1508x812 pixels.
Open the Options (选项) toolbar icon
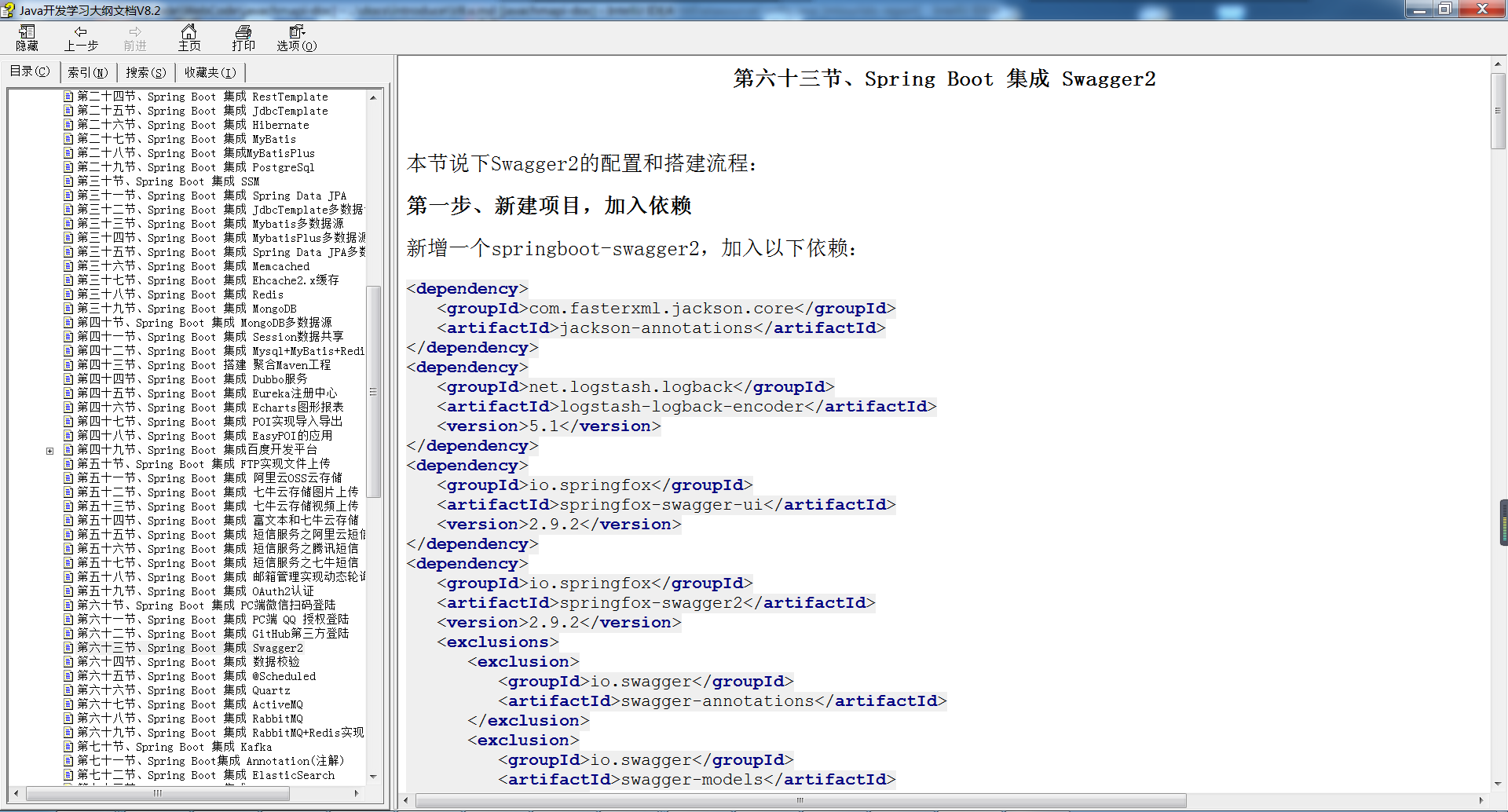pyautogui.click(x=297, y=31)
